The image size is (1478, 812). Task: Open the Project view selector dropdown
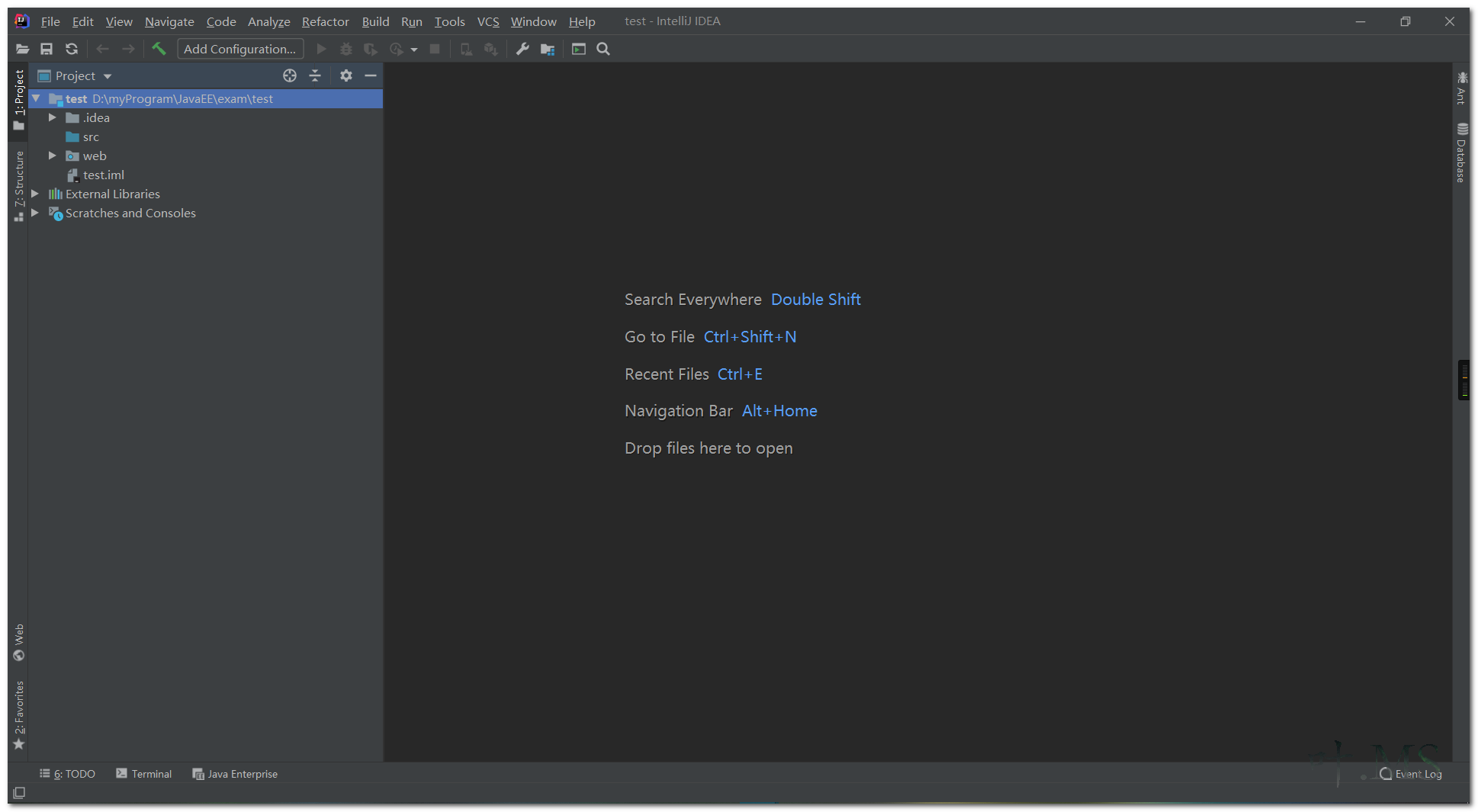click(75, 75)
